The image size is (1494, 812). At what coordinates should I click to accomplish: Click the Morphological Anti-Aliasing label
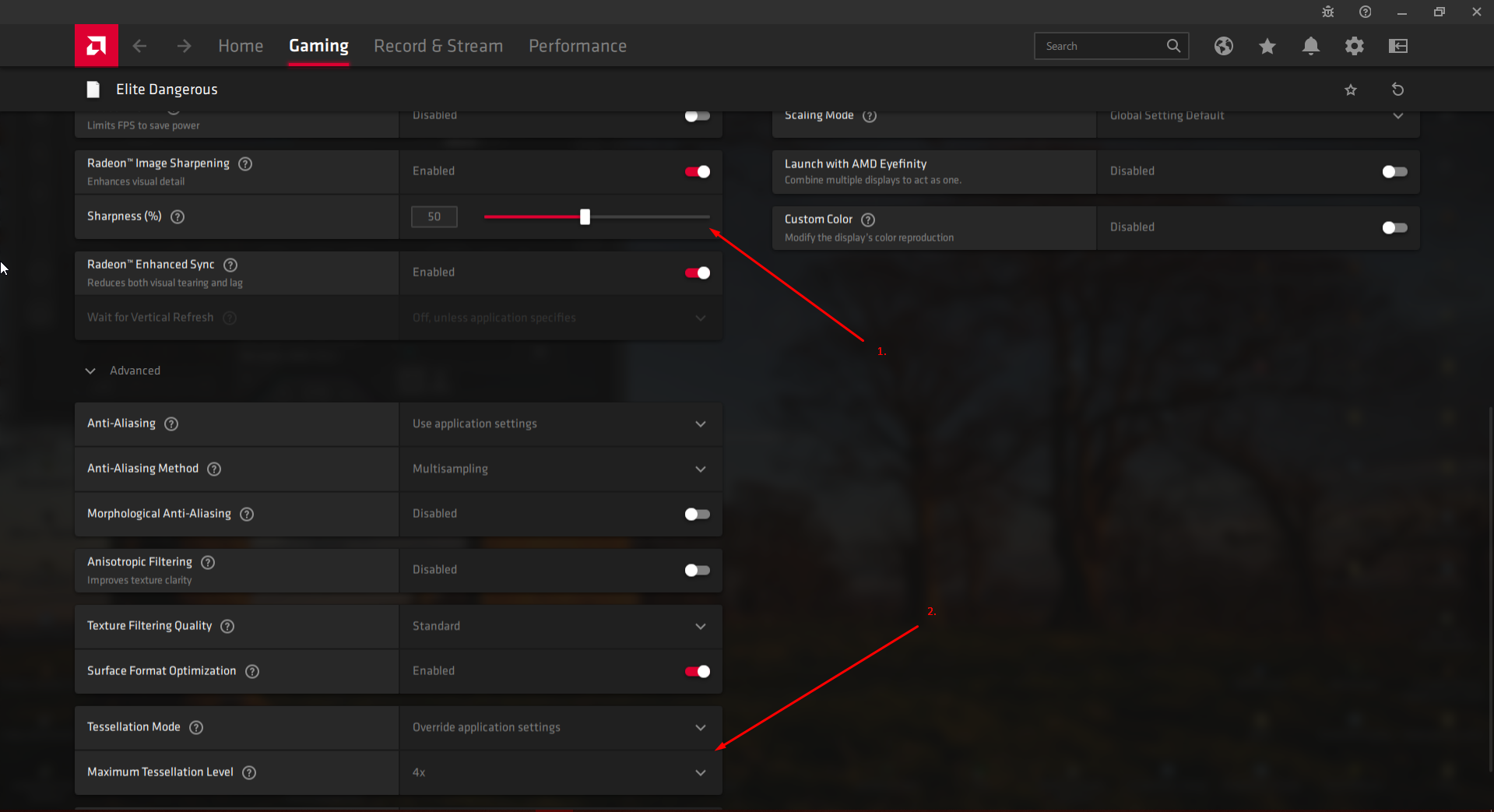click(159, 514)
